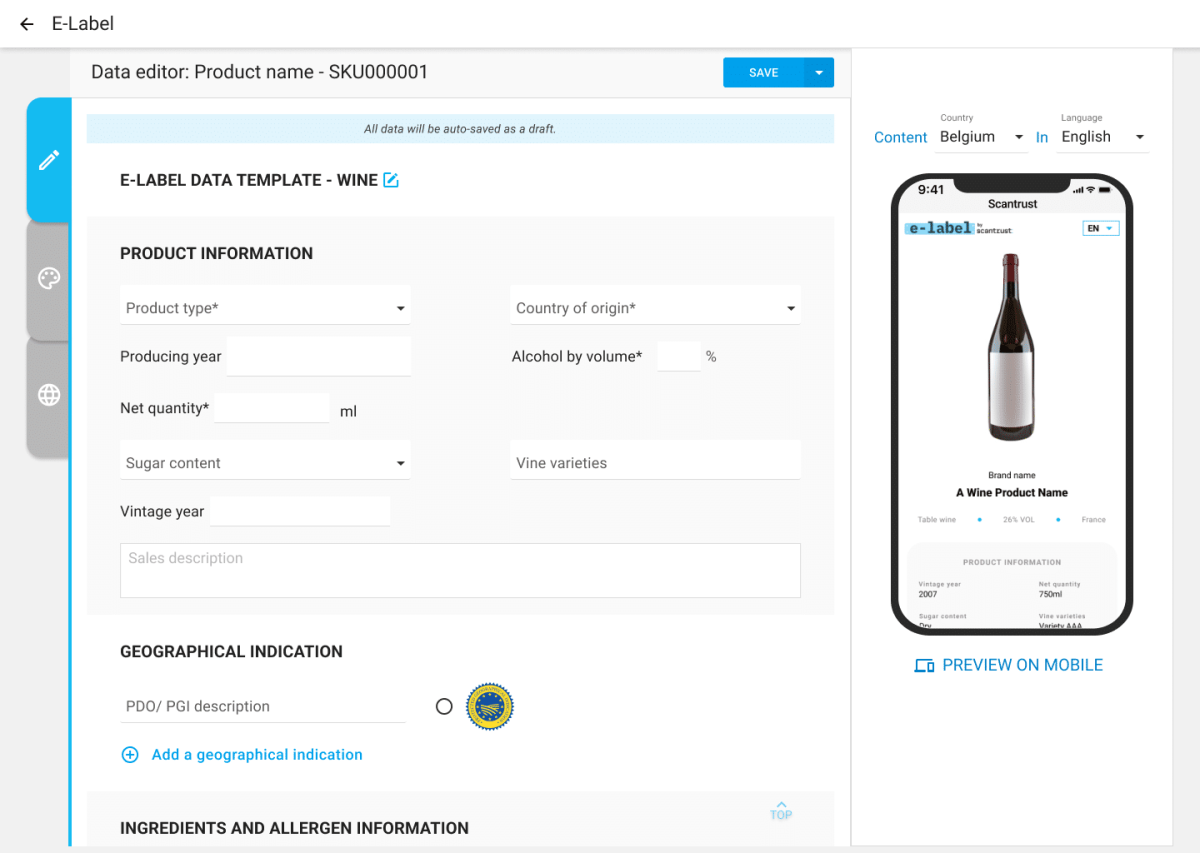Open the globe languages side tab
The image size is (1200, 853).
pos(49,395)
